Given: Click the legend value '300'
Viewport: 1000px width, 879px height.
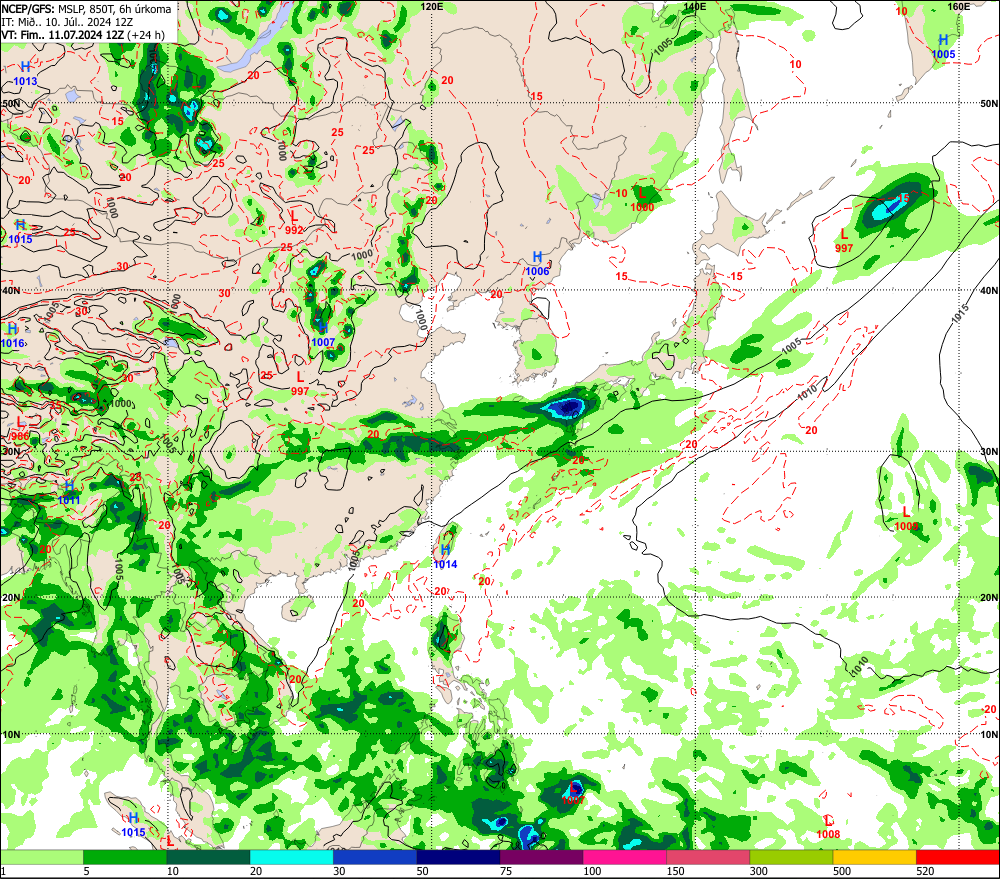Looking at the screenshot, I should pyautogui.click(x=758, y=871).
